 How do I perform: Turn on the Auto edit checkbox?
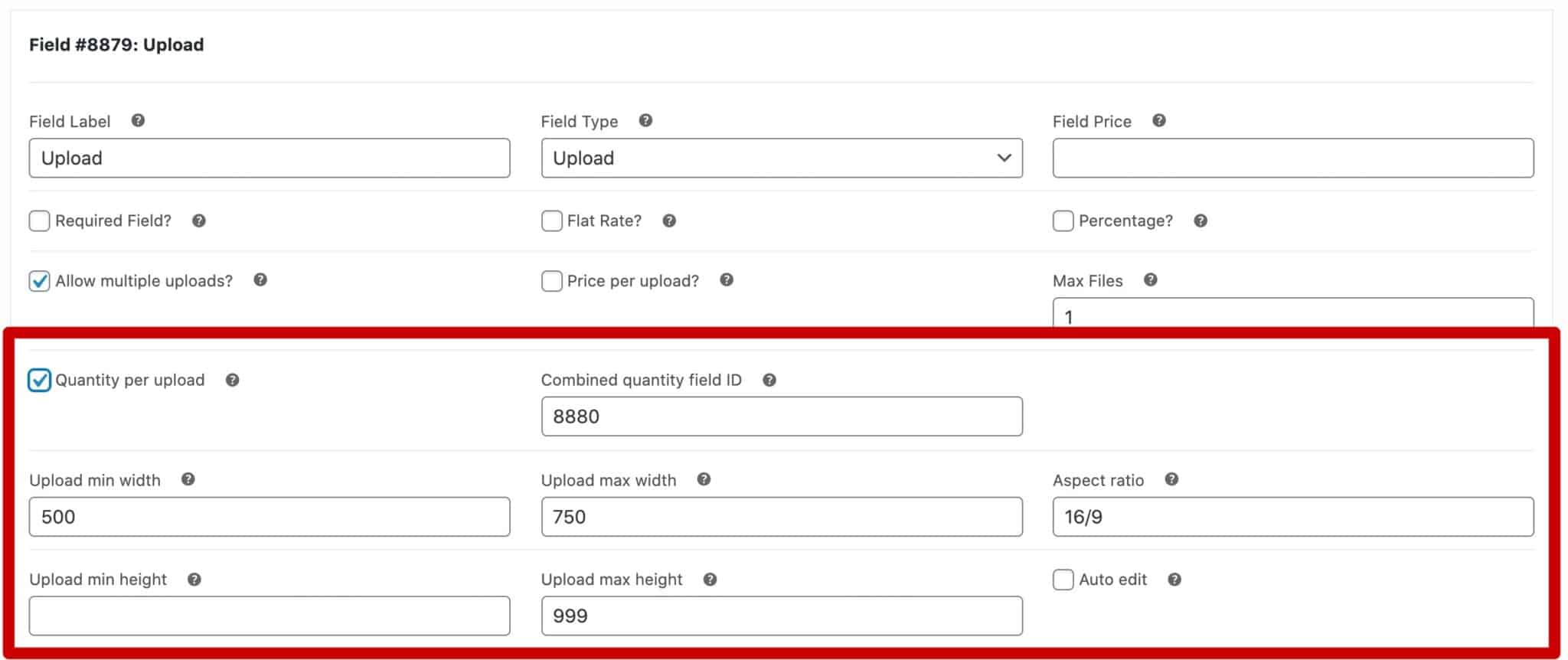coord(1063,580)
